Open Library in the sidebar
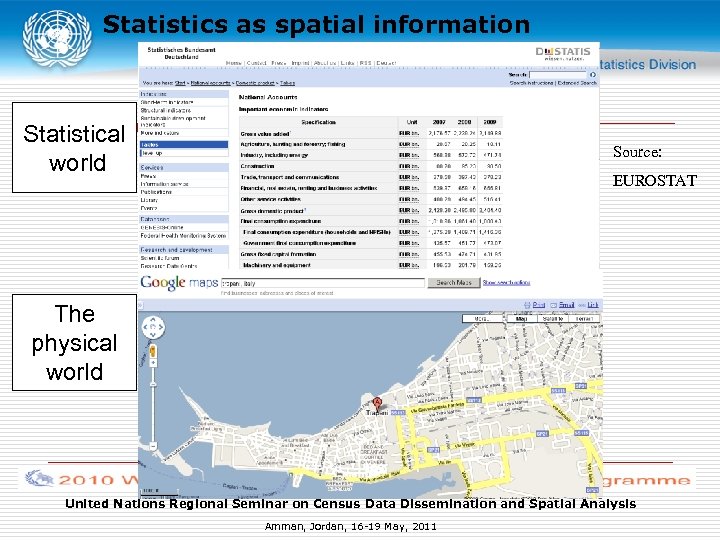 click(149, 200)
